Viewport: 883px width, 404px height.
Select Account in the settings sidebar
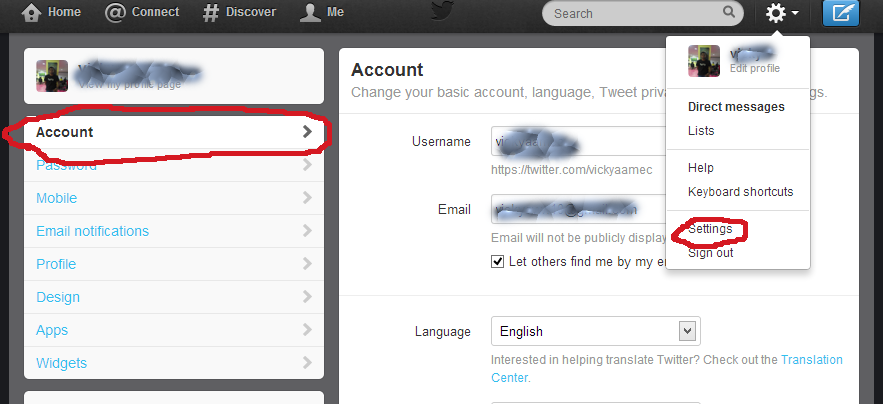coord(174,132)
